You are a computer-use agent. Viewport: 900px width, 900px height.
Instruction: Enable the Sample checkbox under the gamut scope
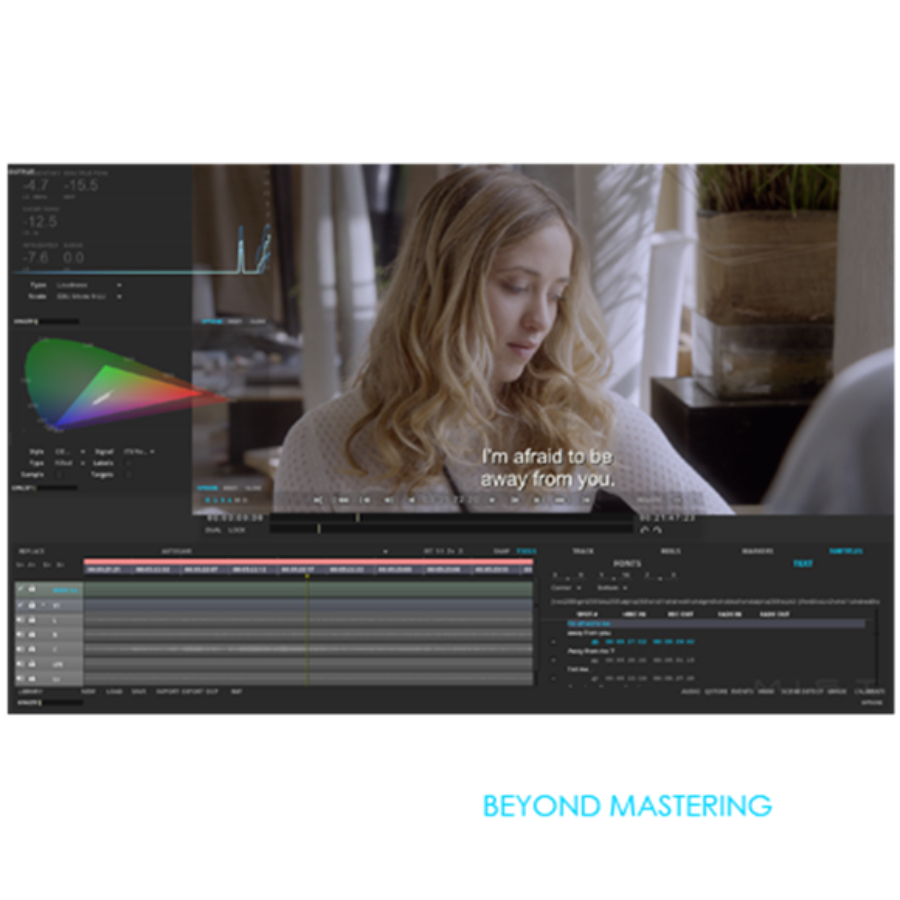pyautogui.click(x=59, y=475)
